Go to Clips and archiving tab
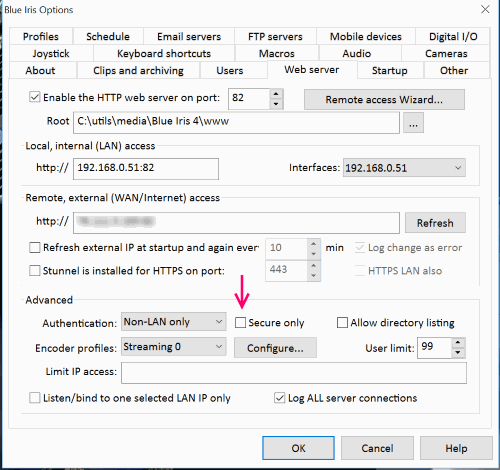This screenshot has height=470, width=500. [138, 70]
